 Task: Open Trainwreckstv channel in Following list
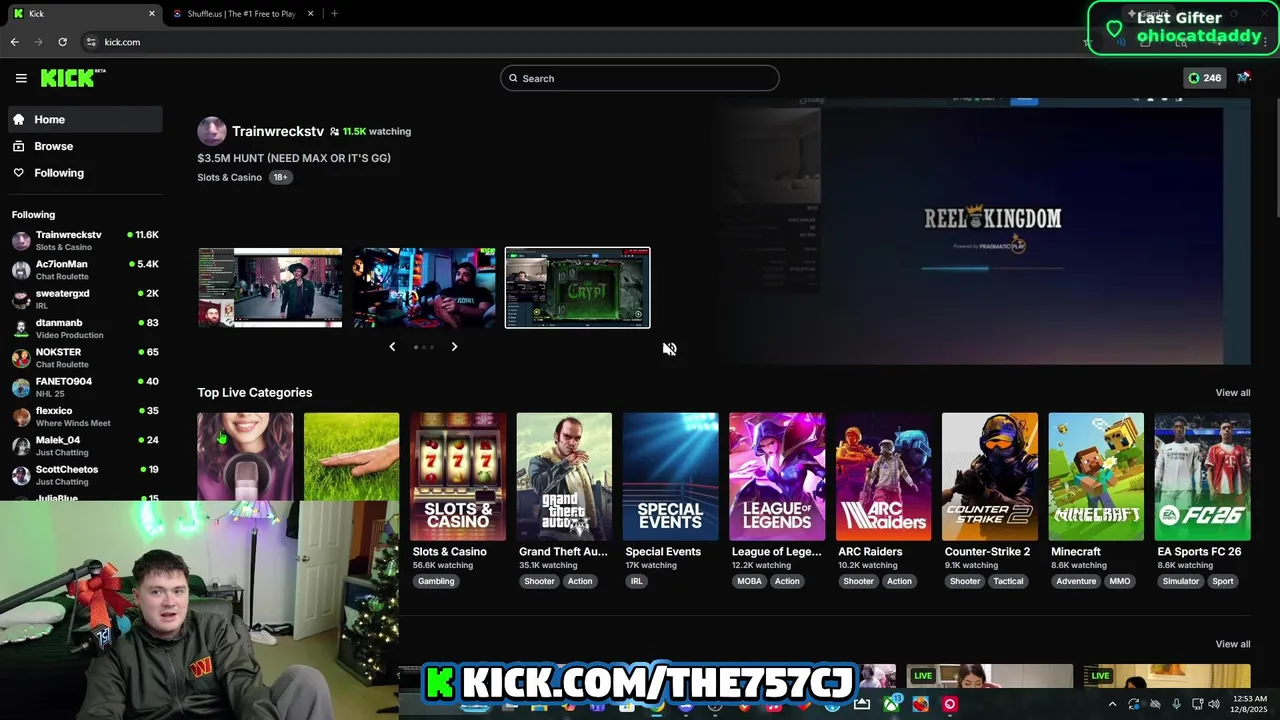pos(85,240)
